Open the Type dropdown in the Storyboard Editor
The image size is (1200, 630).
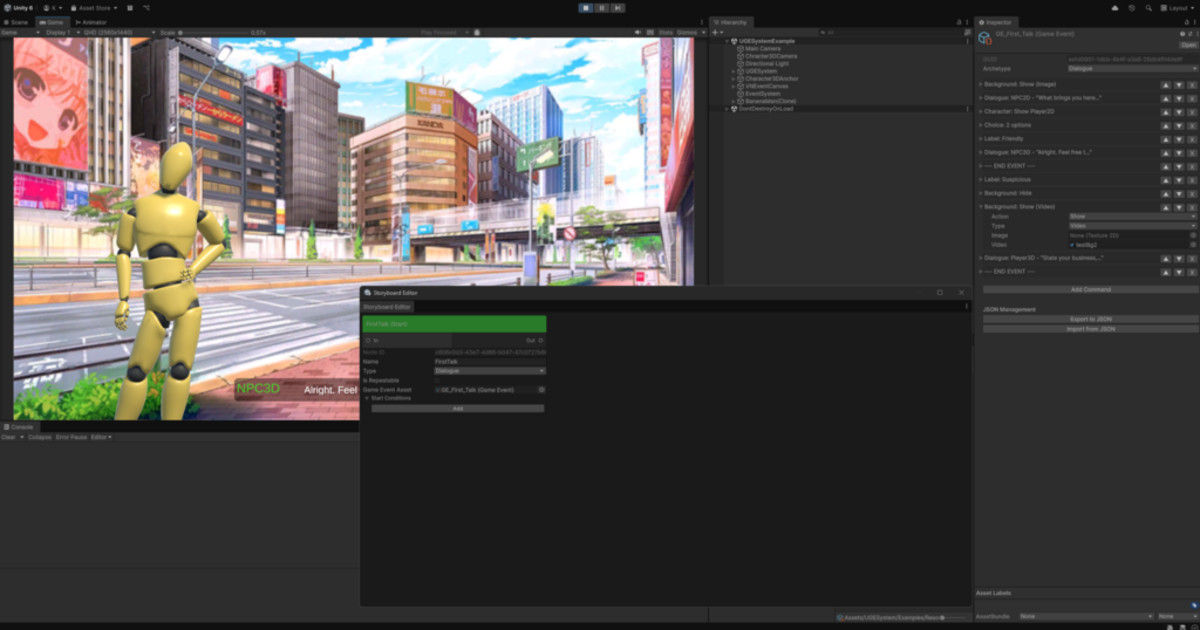pyautogui.click(x=489, y=371)
